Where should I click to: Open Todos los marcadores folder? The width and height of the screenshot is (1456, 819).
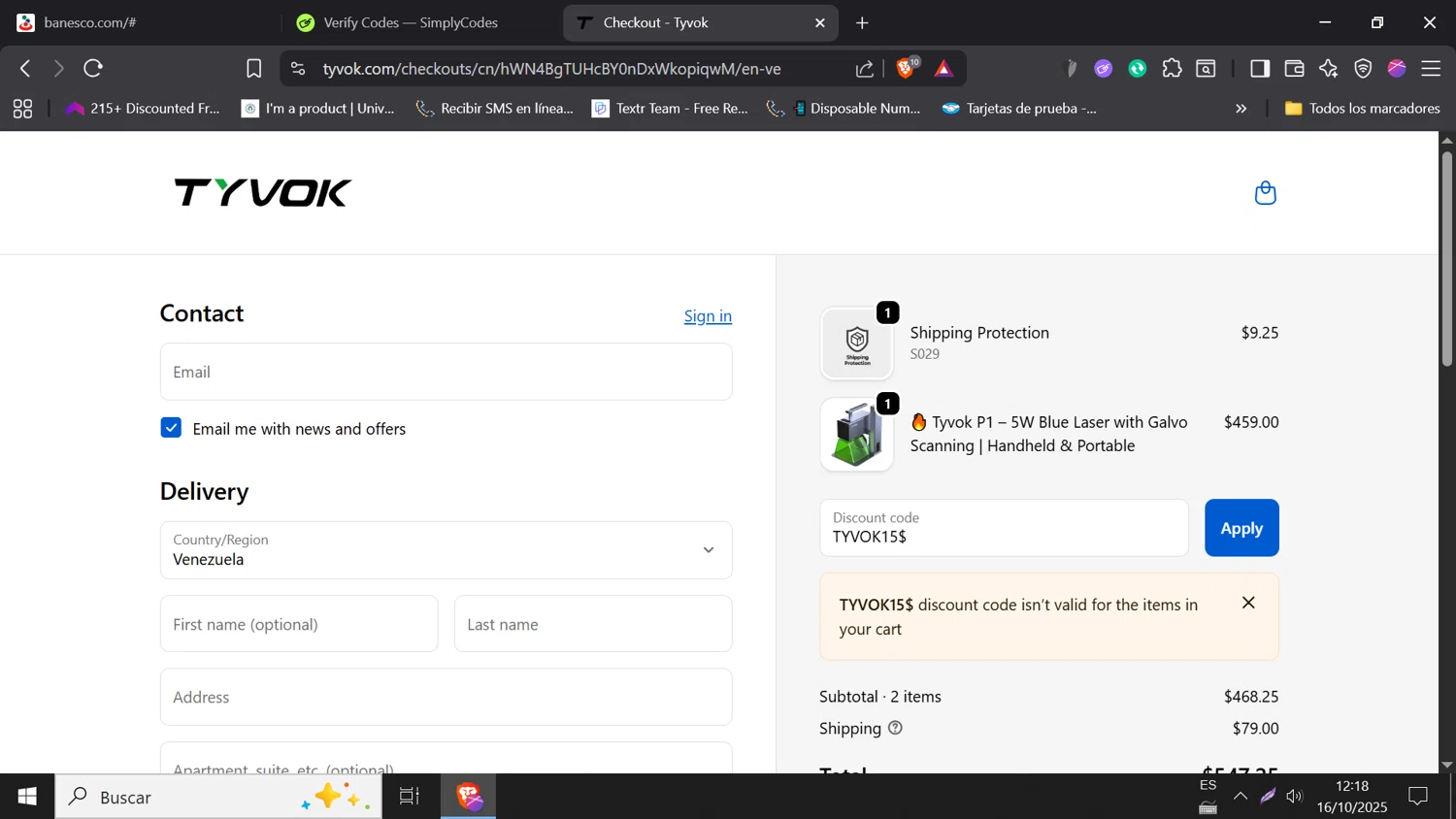[1362, 109]
